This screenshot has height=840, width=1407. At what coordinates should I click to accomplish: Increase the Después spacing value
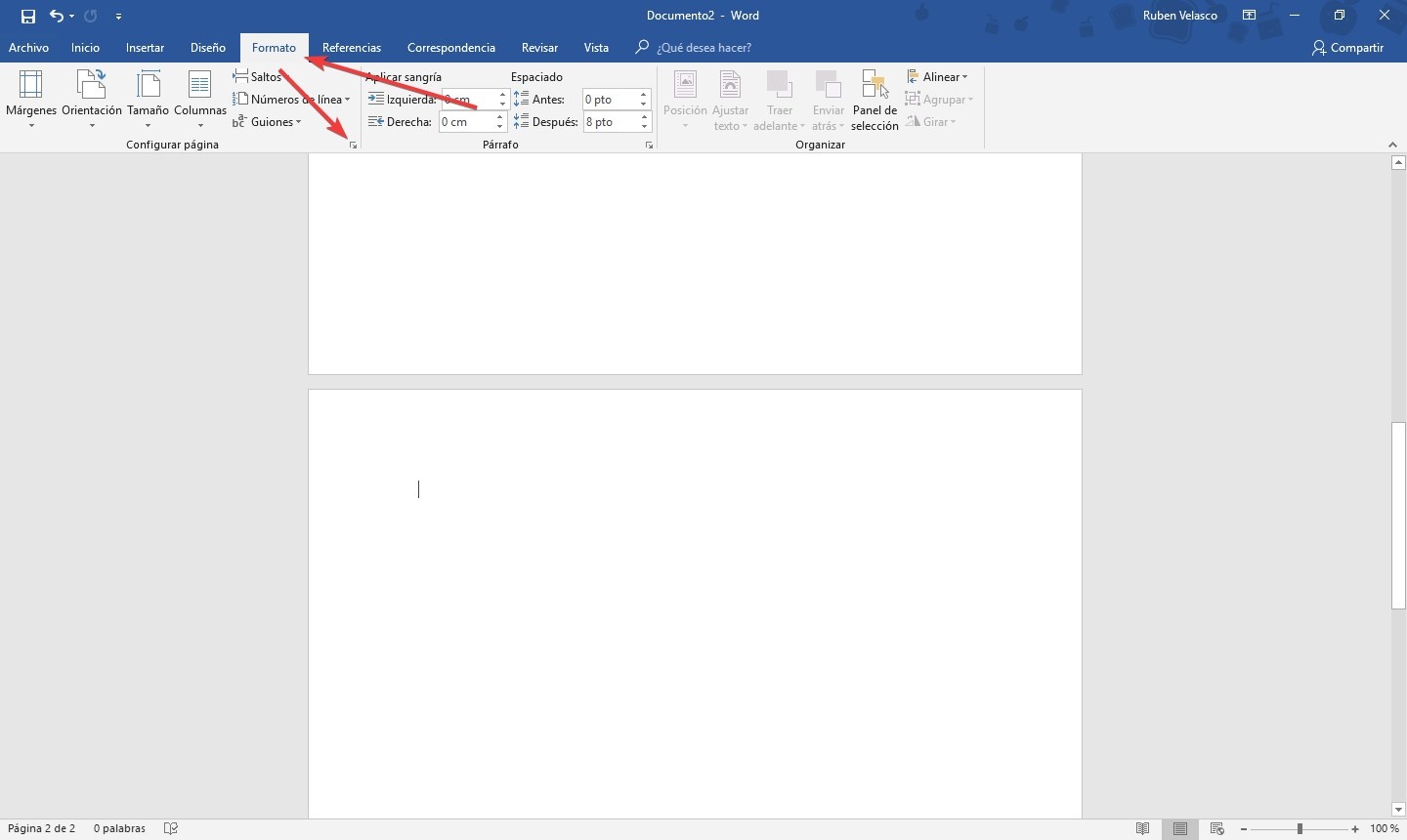(x=643, y=116)
